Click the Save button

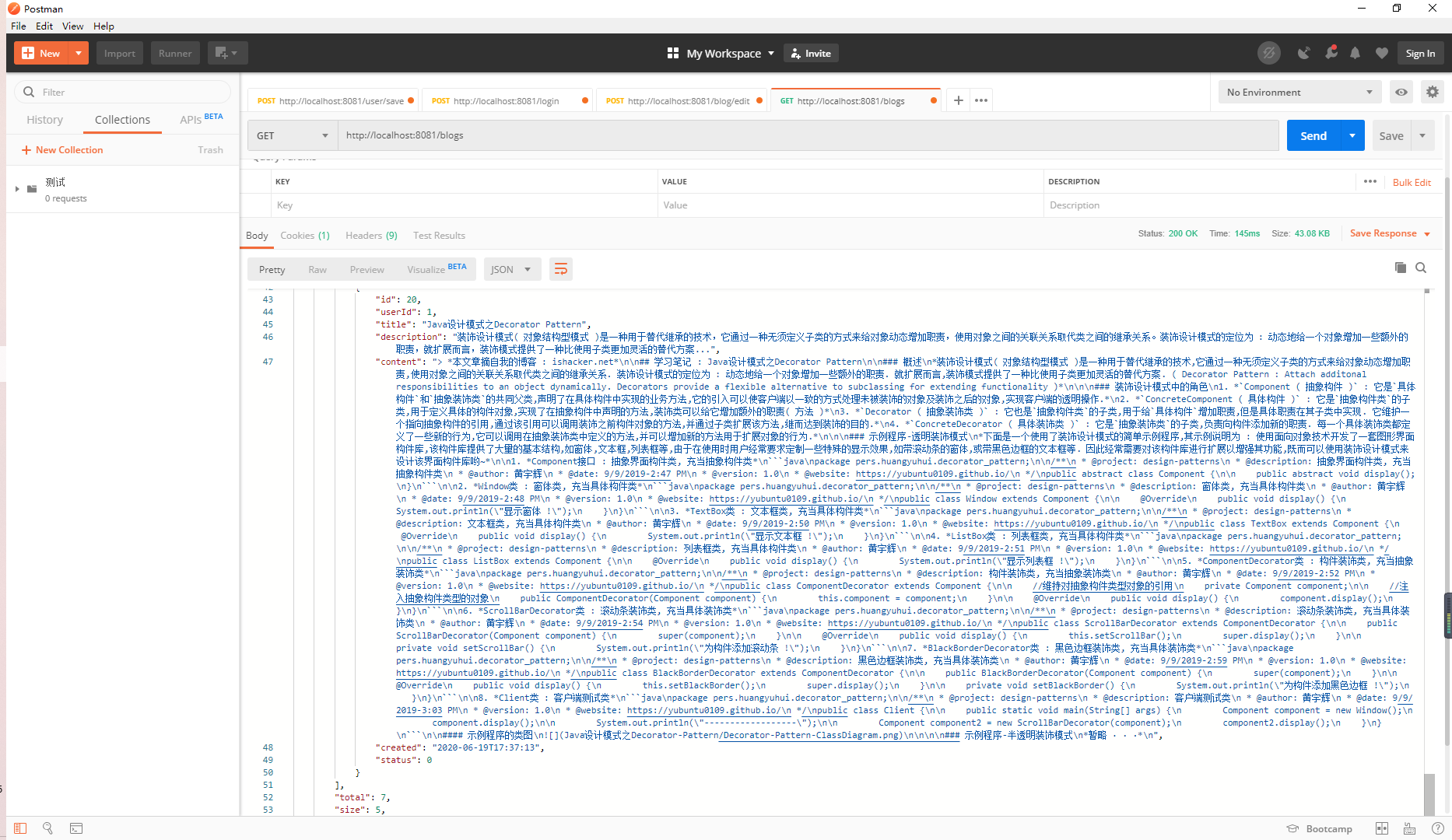pos(1391,135)
